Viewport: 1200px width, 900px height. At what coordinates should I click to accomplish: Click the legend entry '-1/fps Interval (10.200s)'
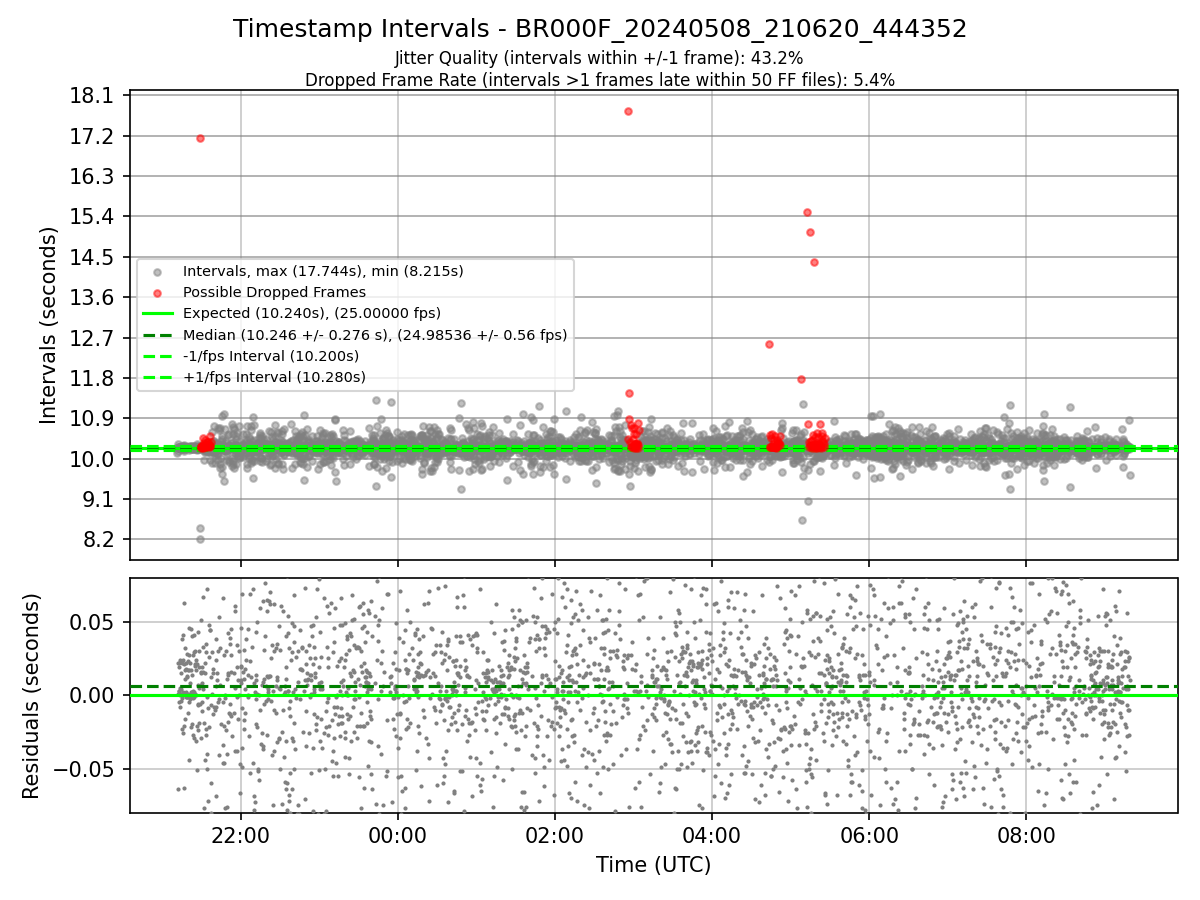pos(271,356)
